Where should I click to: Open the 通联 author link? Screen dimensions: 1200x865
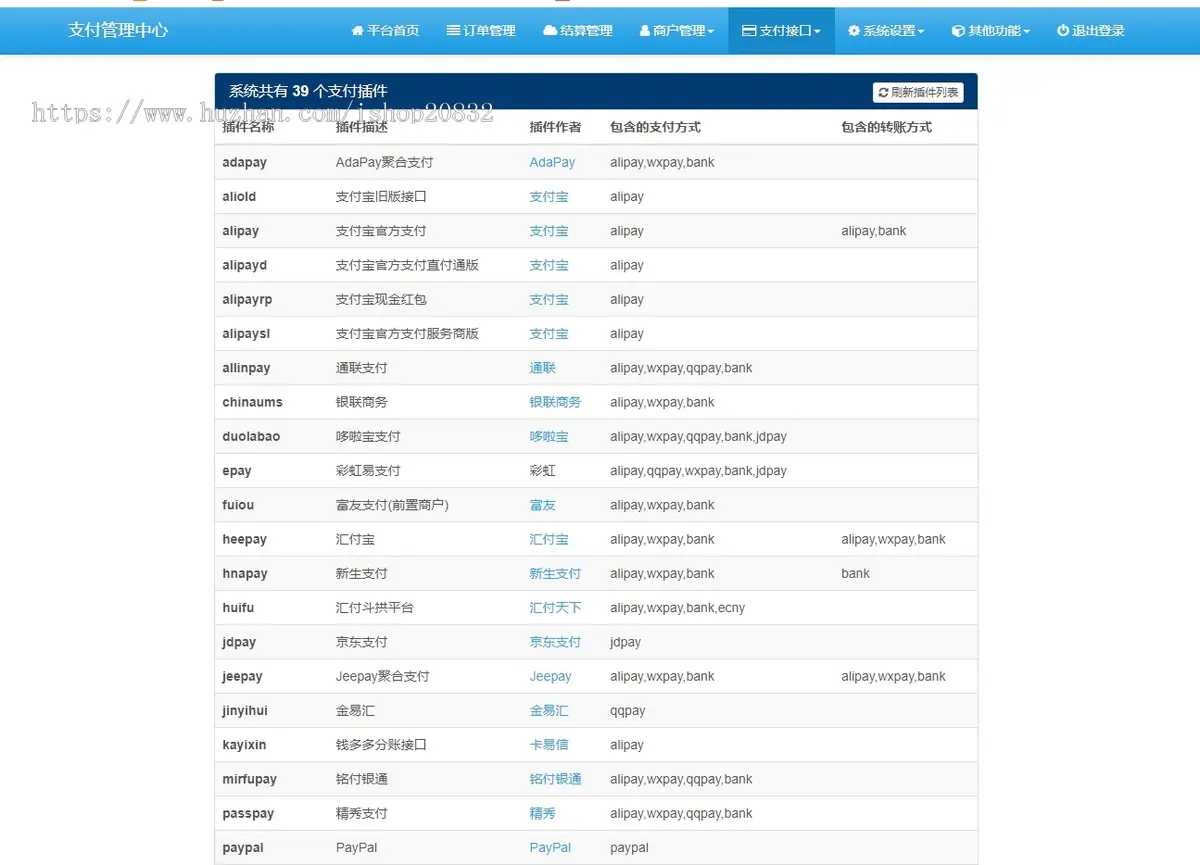point(543,368)
